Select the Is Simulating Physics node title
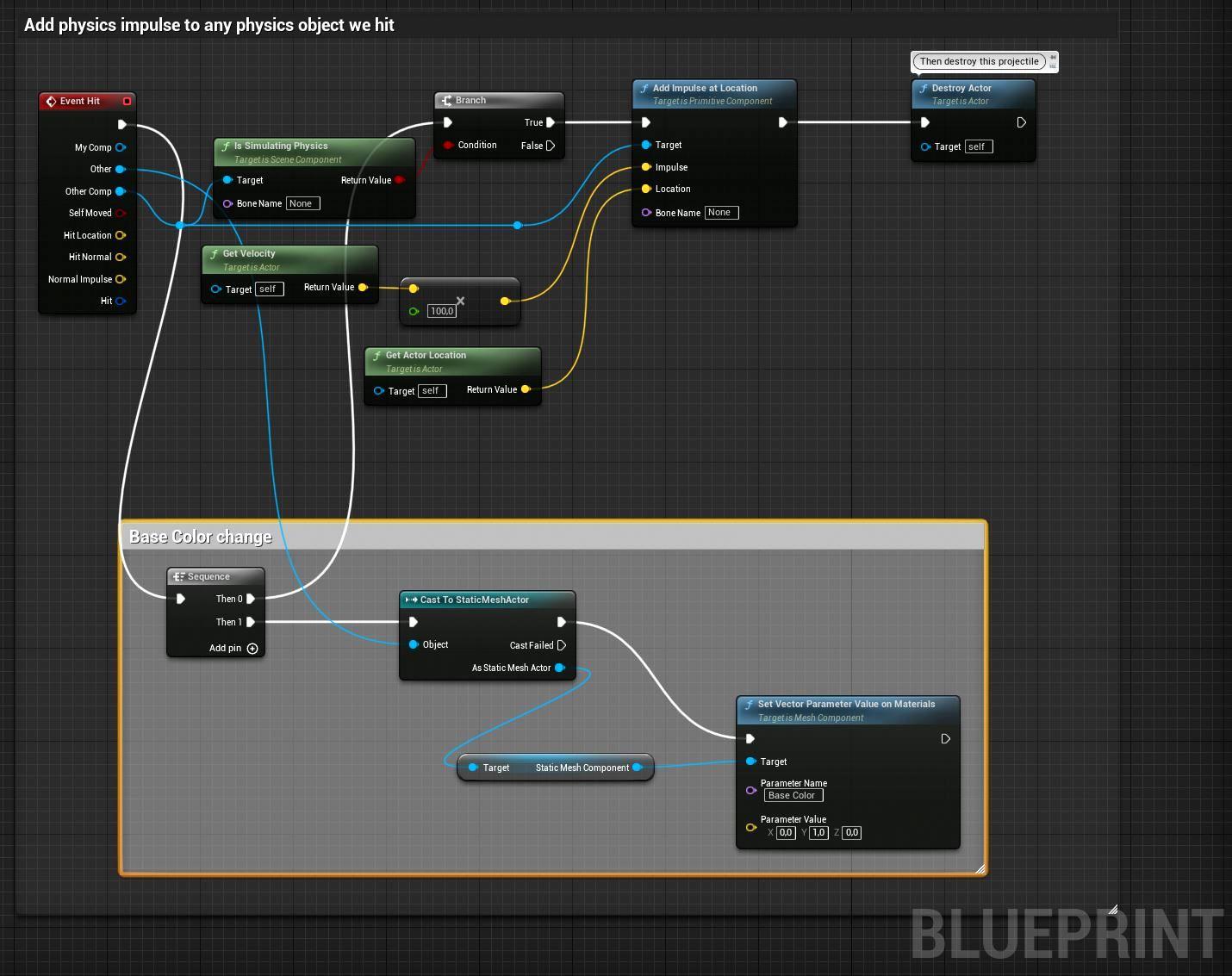Image resolution: width=1232 pixels, height=976 pixels. (281, 146)
